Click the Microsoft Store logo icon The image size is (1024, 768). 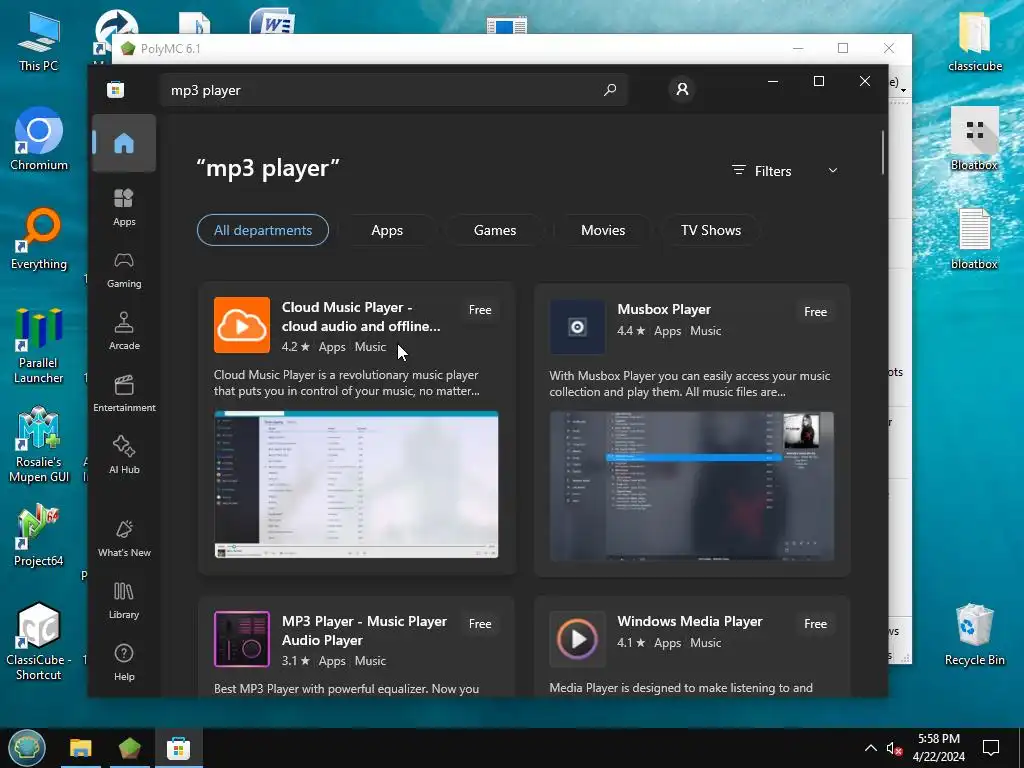(116, 89)
